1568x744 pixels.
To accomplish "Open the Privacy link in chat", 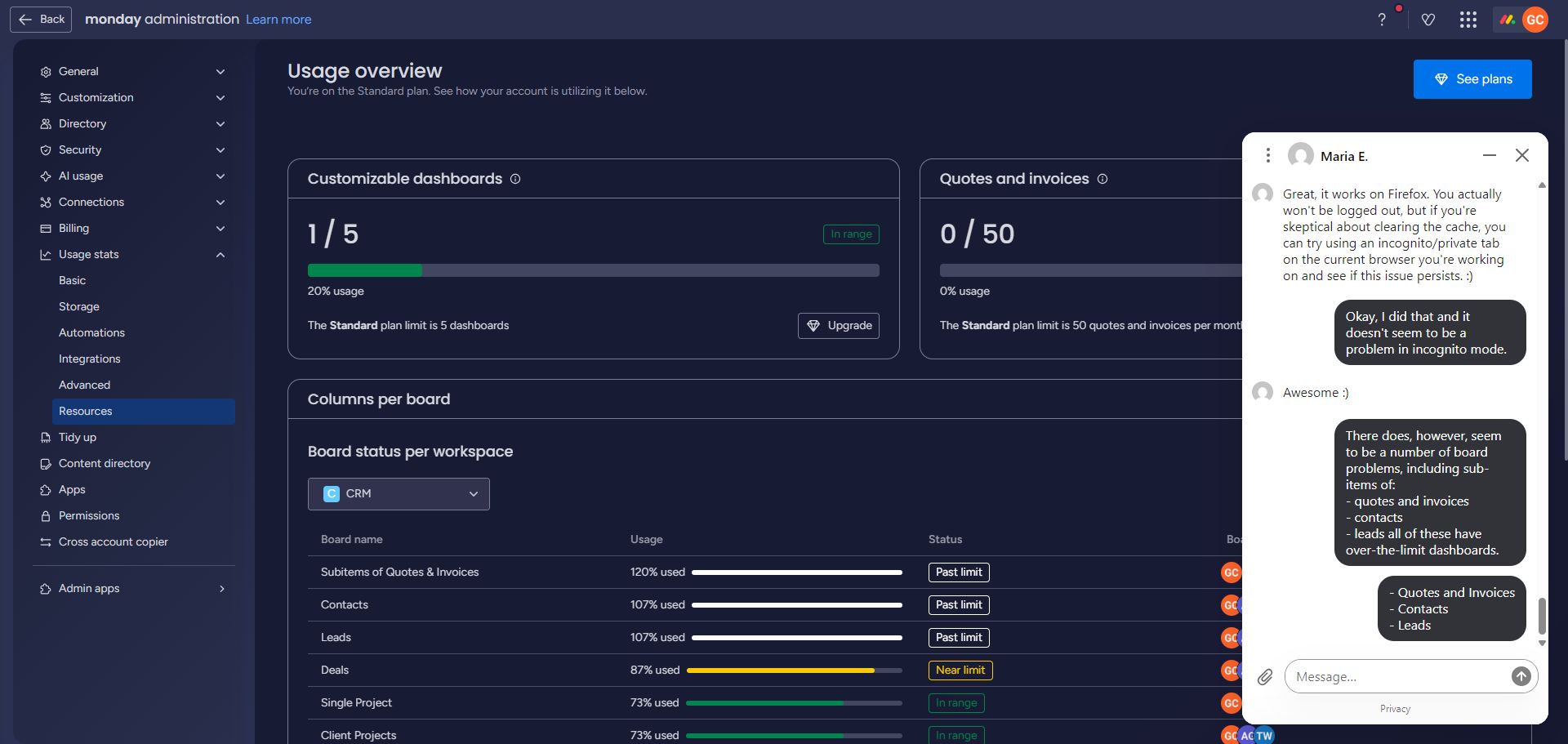I will coord(1395,709).
